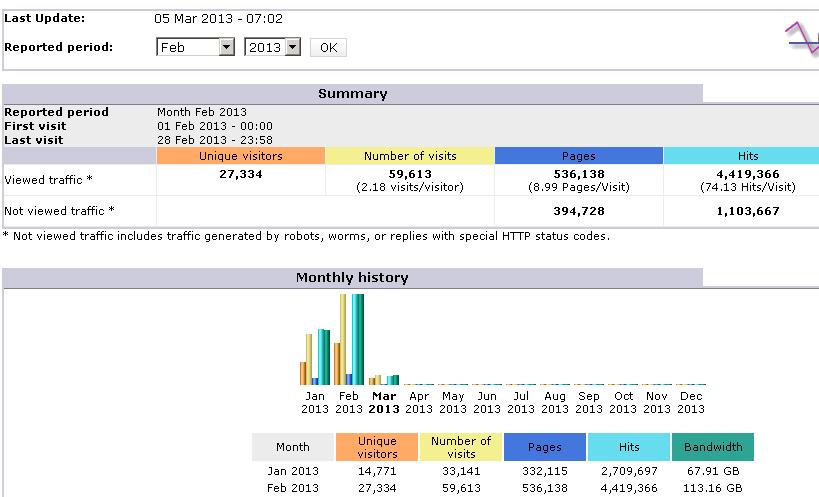Select the 2,709,697 hits cell for Jan
This screenshot has width=819, height=497.
coord(629,471)
